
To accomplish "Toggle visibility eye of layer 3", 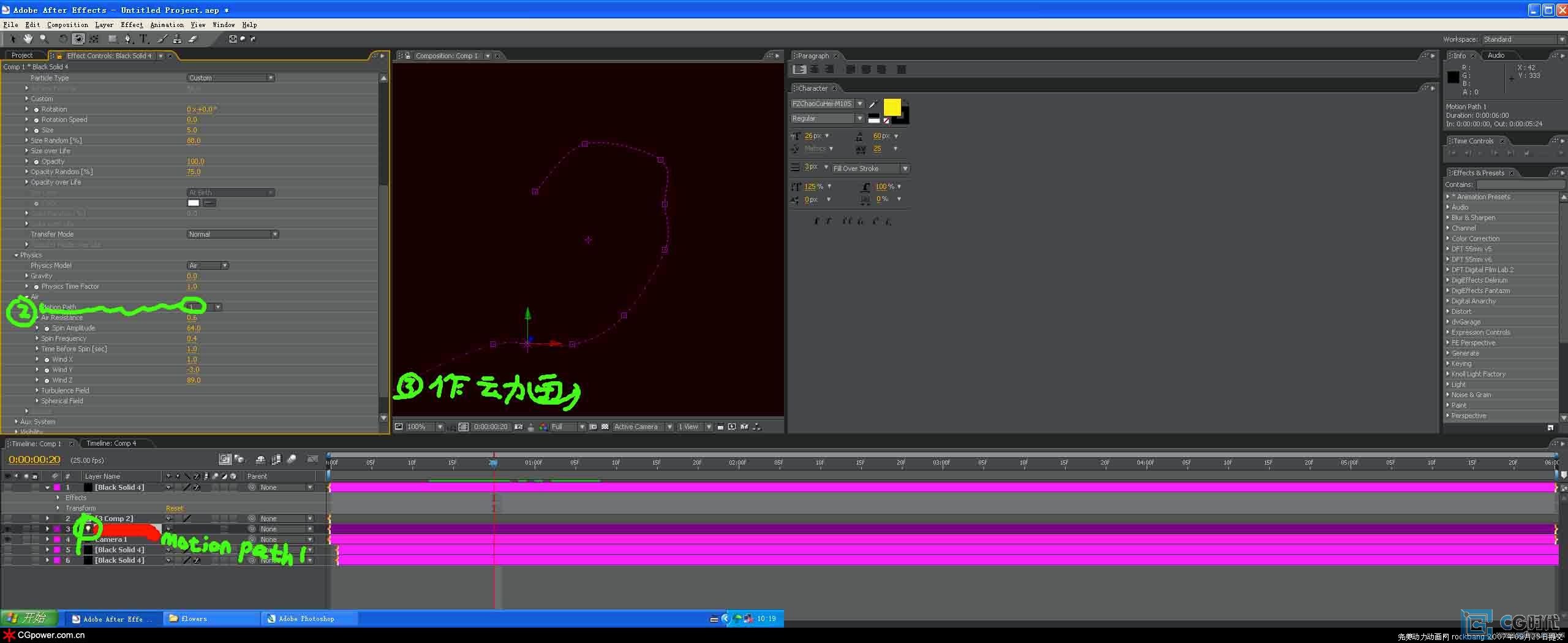I will click(8, 529).
